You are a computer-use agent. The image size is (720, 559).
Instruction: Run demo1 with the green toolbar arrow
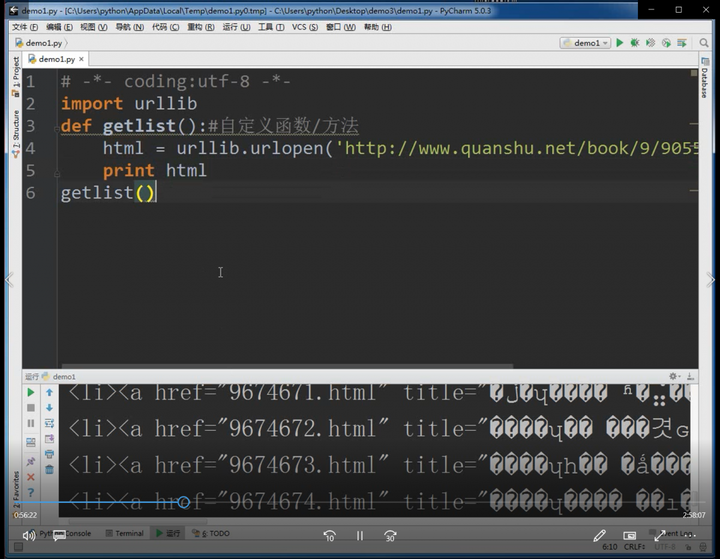pos(619,43)
